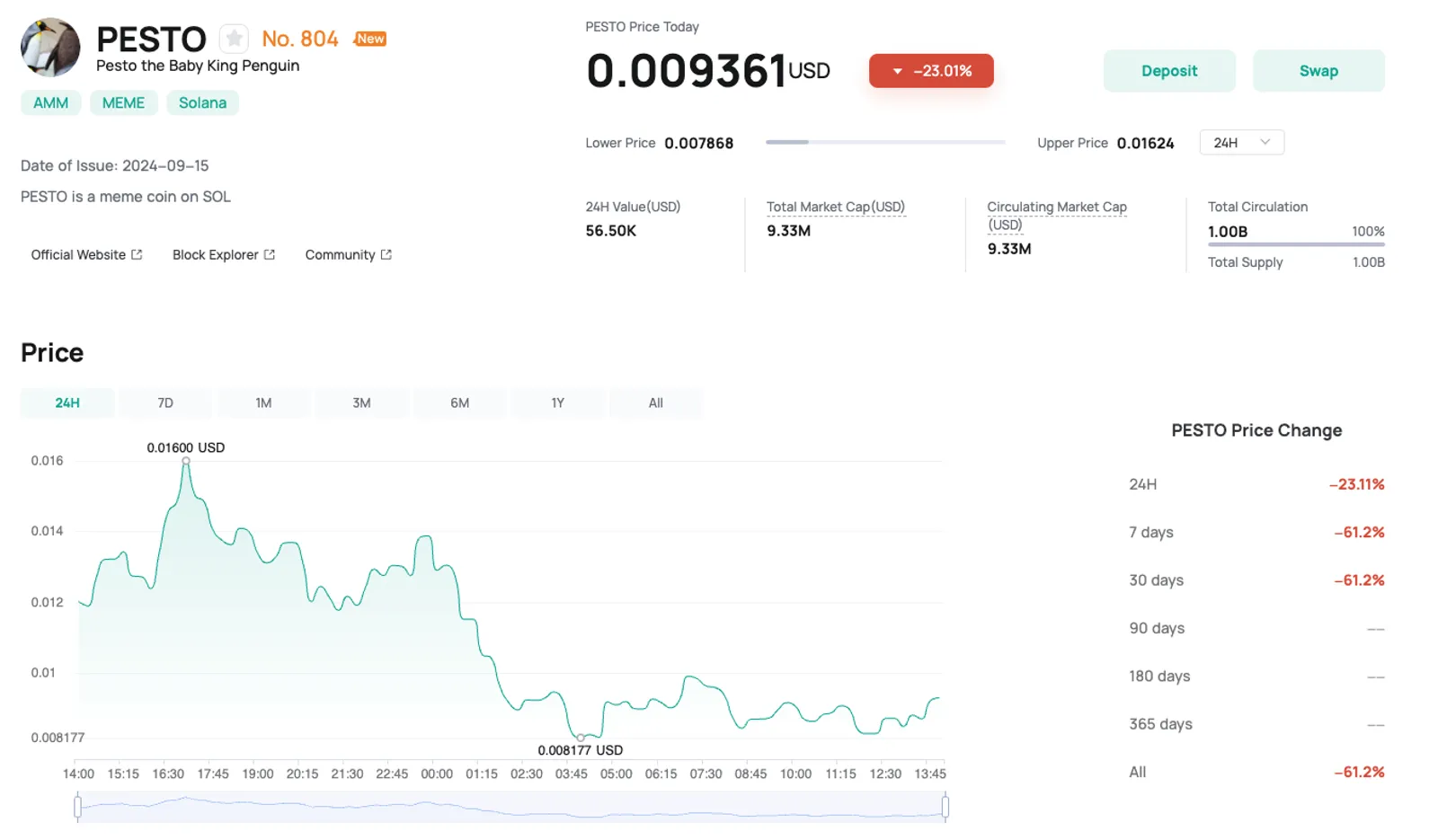This screenshot has width=1438, height=840.
Task: Toggle the favorite star next to PESTO
Action: (x=234, y=39)
